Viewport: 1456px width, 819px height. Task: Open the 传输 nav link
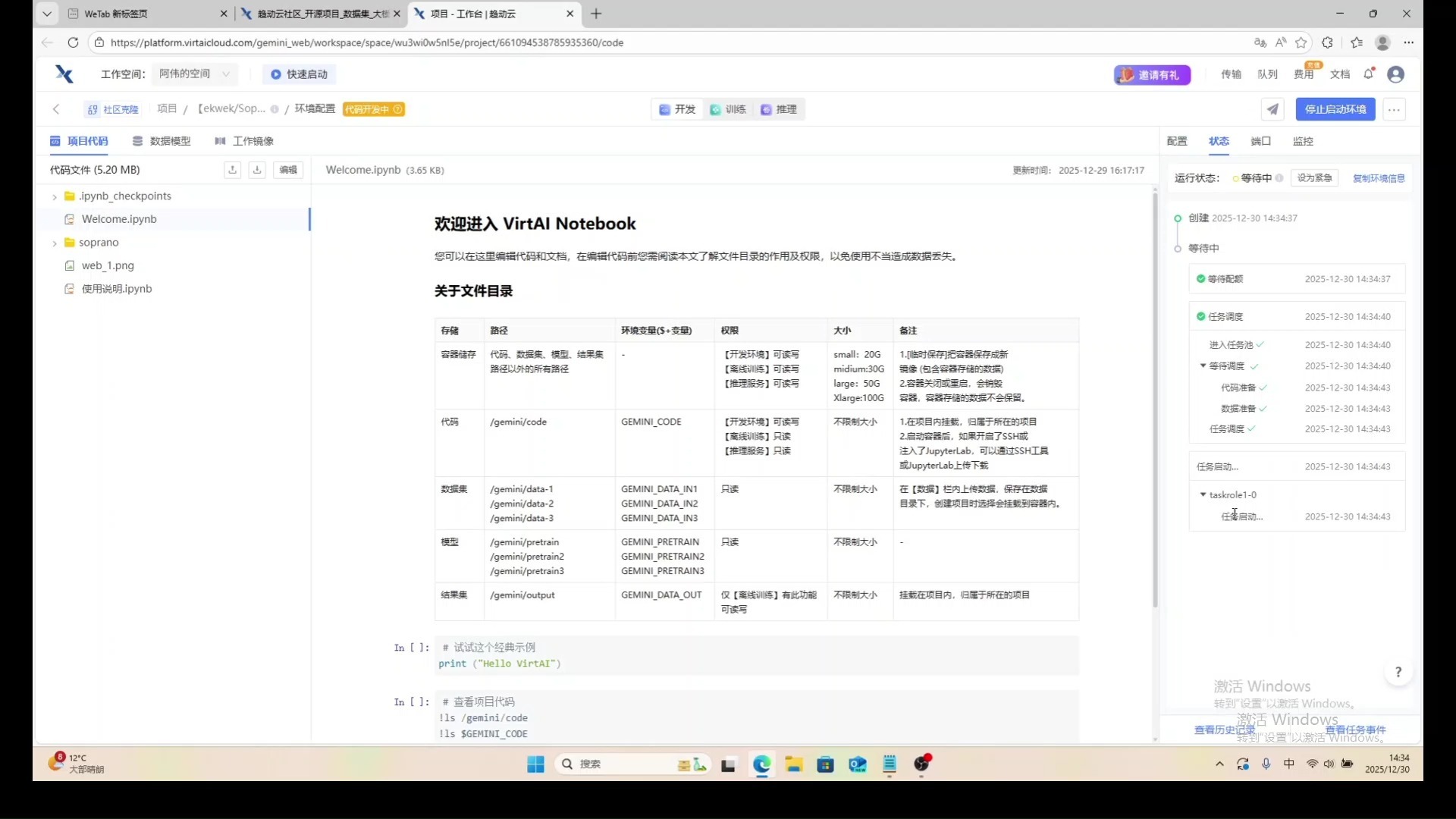coord(1231,74)
